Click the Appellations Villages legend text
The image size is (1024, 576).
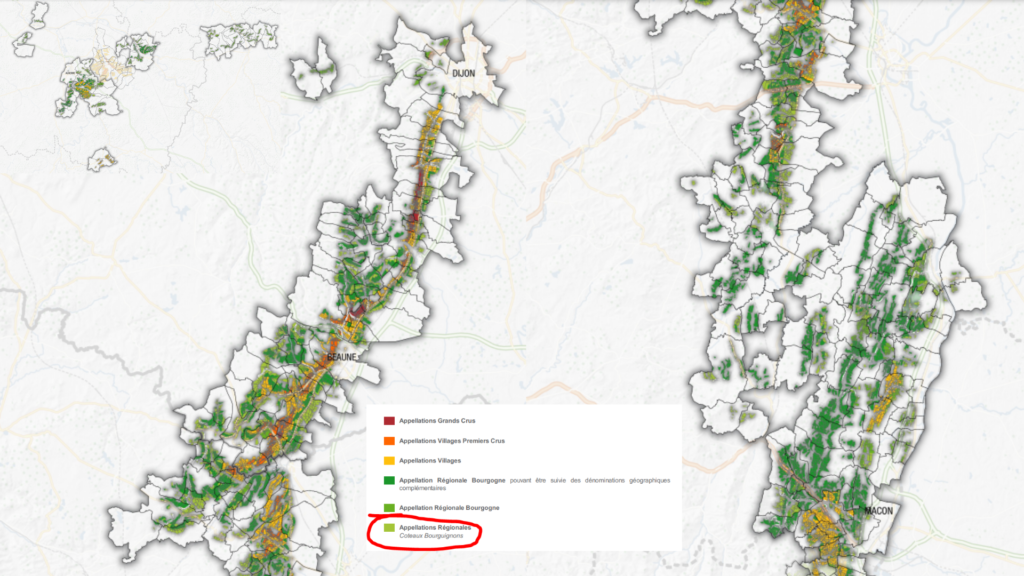[x=430, y=460]
